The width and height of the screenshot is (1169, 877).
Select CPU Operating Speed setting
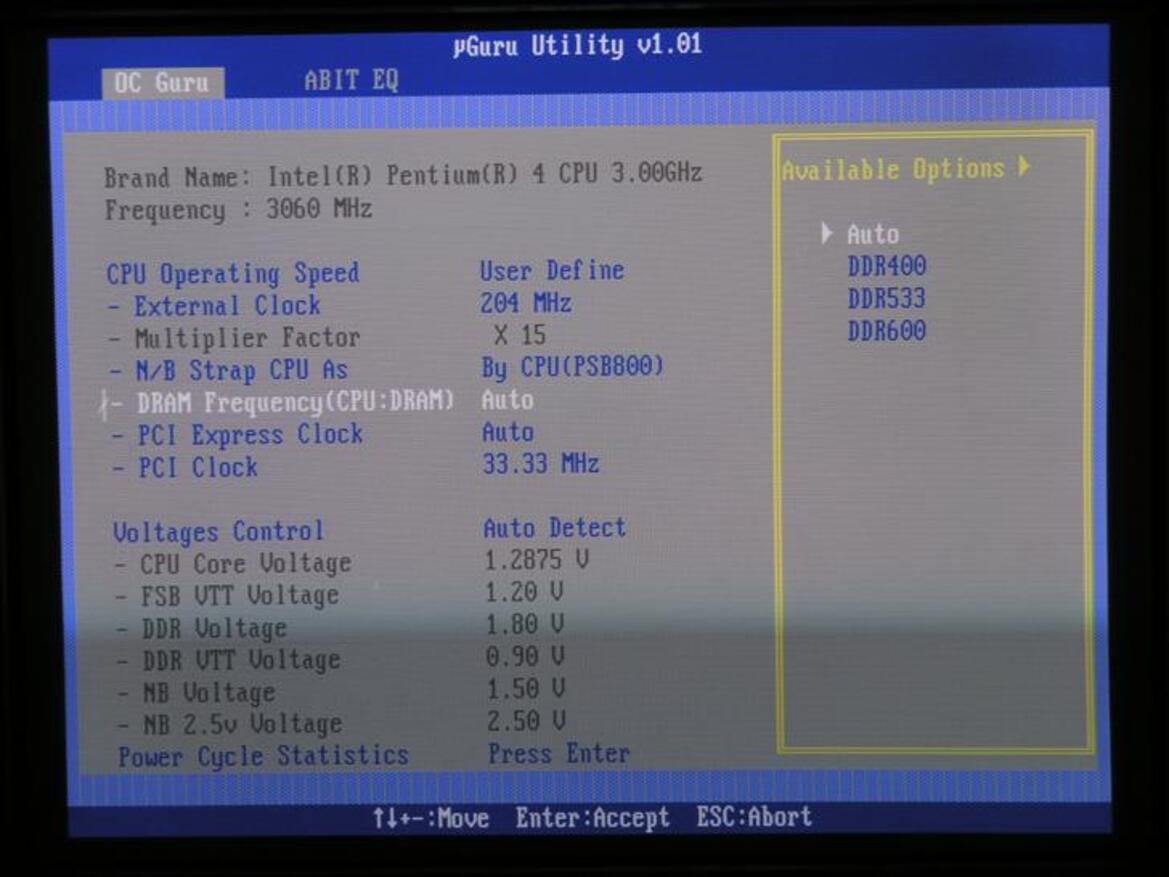point(233,274)
